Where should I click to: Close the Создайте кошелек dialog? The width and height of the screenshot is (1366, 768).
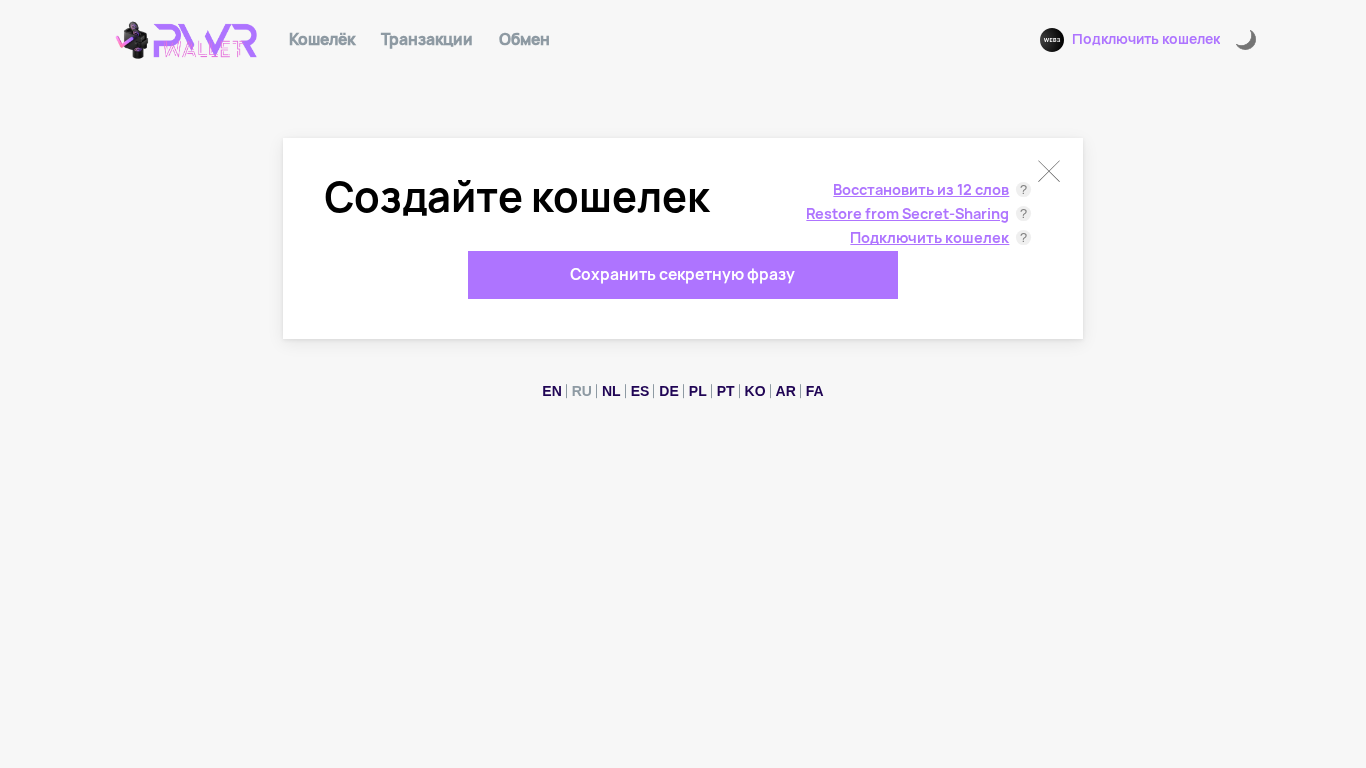pos(1049,172)
